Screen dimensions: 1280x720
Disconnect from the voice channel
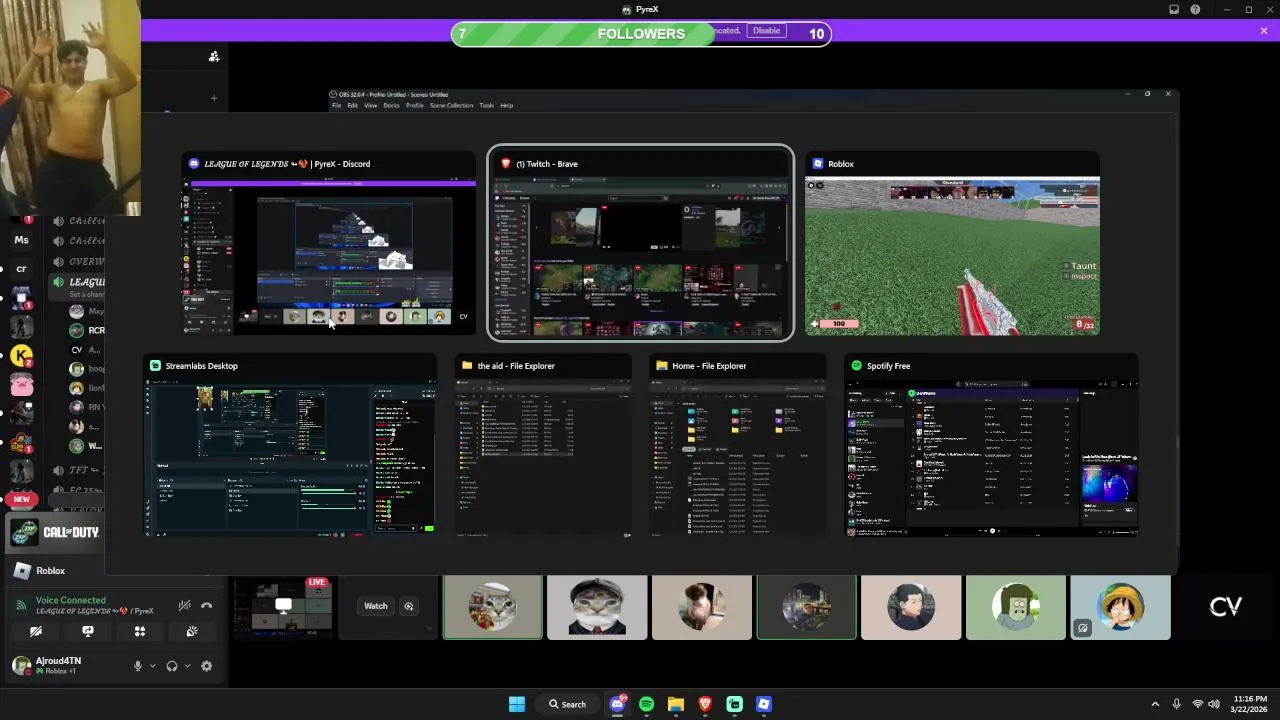(x=206, y=606)
